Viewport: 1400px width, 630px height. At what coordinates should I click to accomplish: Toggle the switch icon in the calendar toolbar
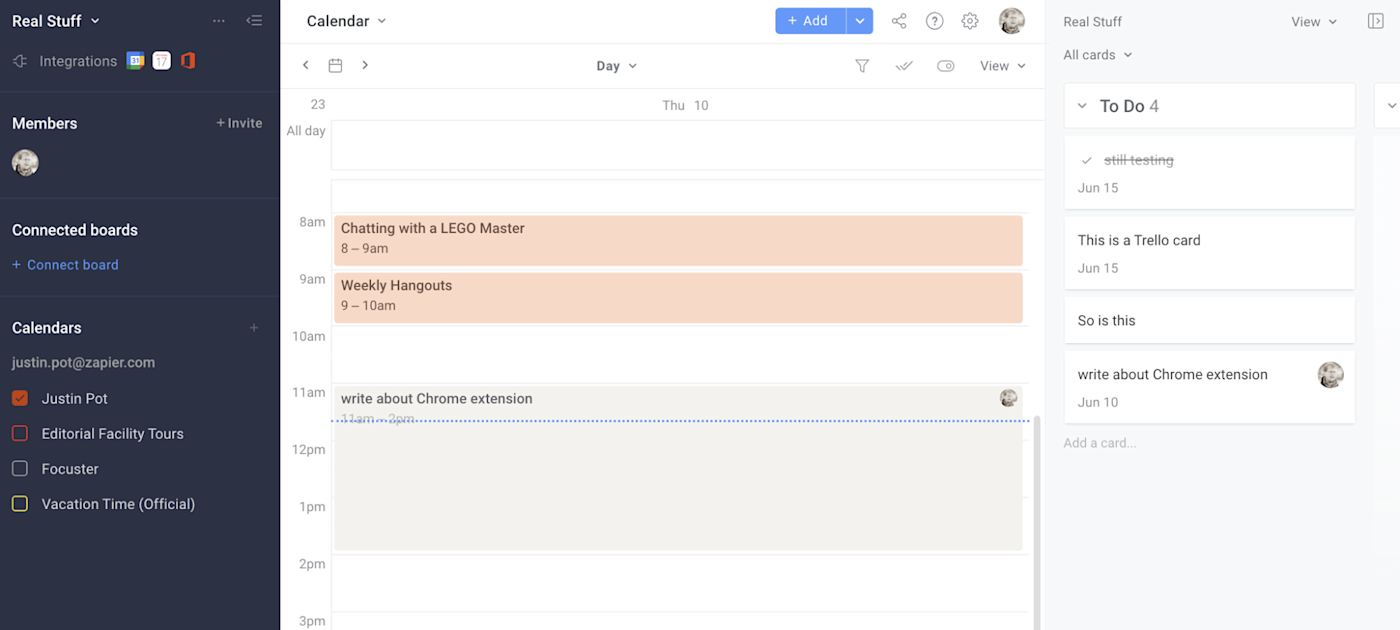[x=946, y=66]
